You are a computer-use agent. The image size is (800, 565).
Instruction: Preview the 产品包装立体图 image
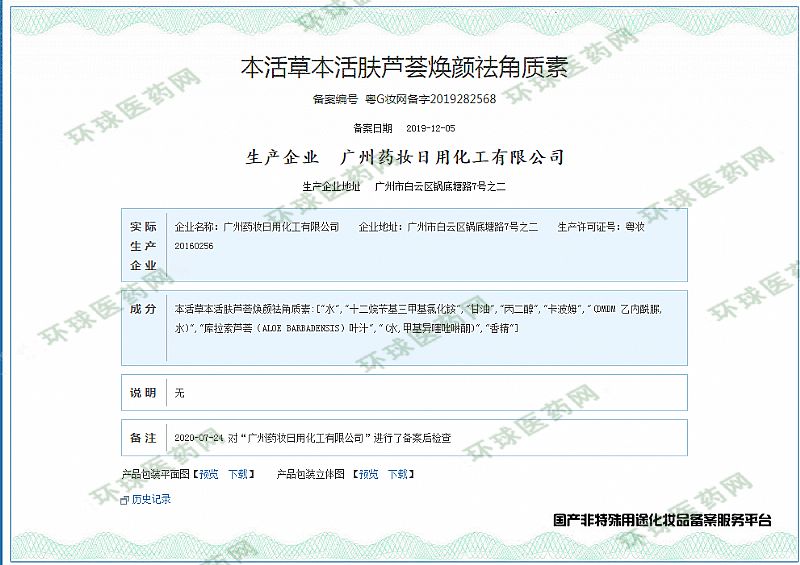(368, 474)
